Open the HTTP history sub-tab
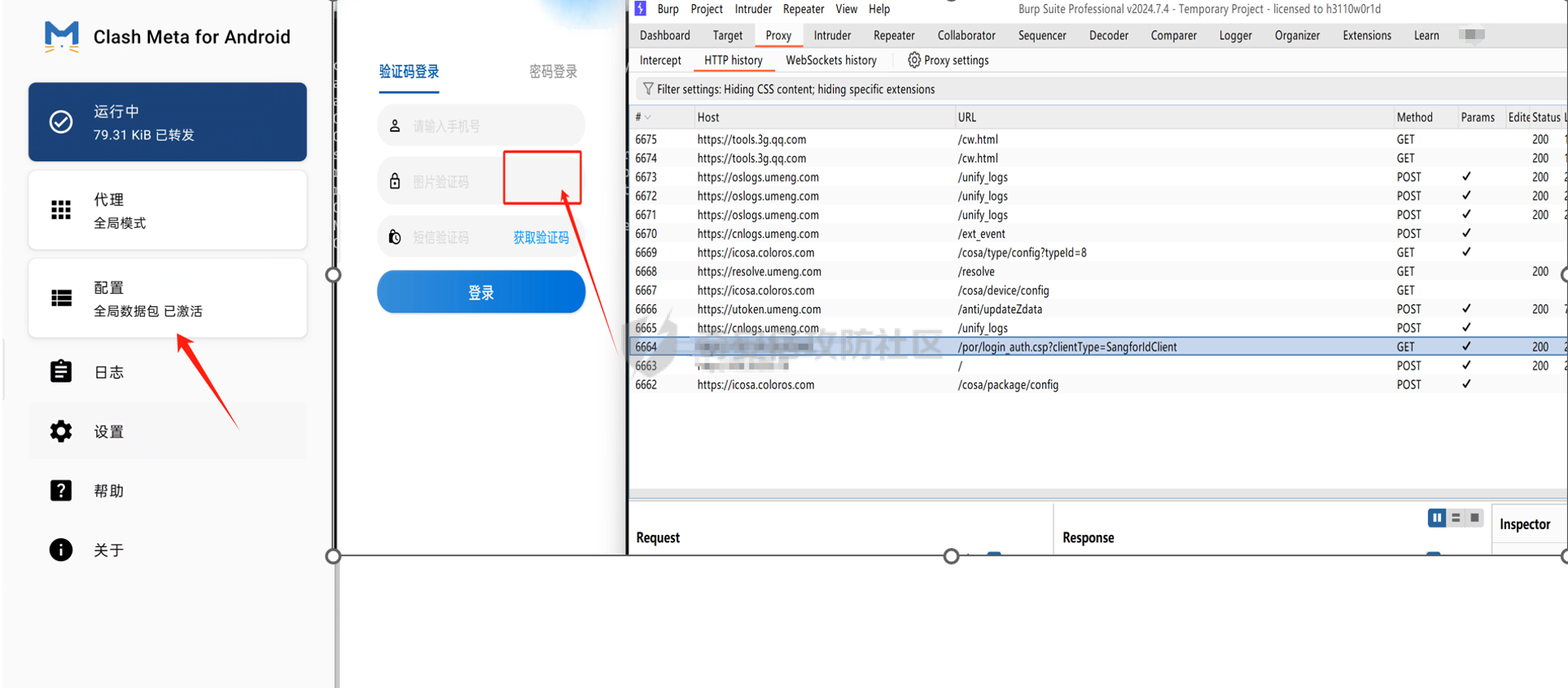This screenshot has height=688, width=1568. 734,60
